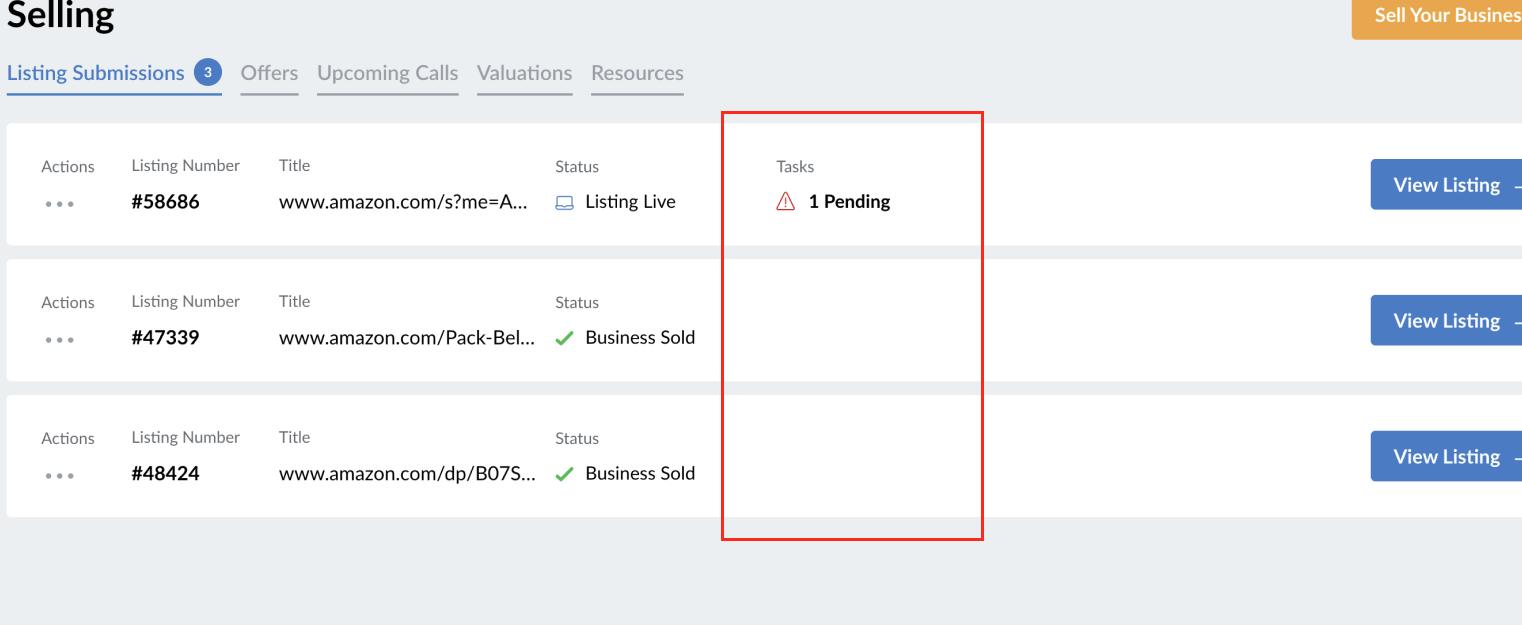This screenshot has width=1522, height=625.
Task: View Listing for #47339
Action: 1446,321
